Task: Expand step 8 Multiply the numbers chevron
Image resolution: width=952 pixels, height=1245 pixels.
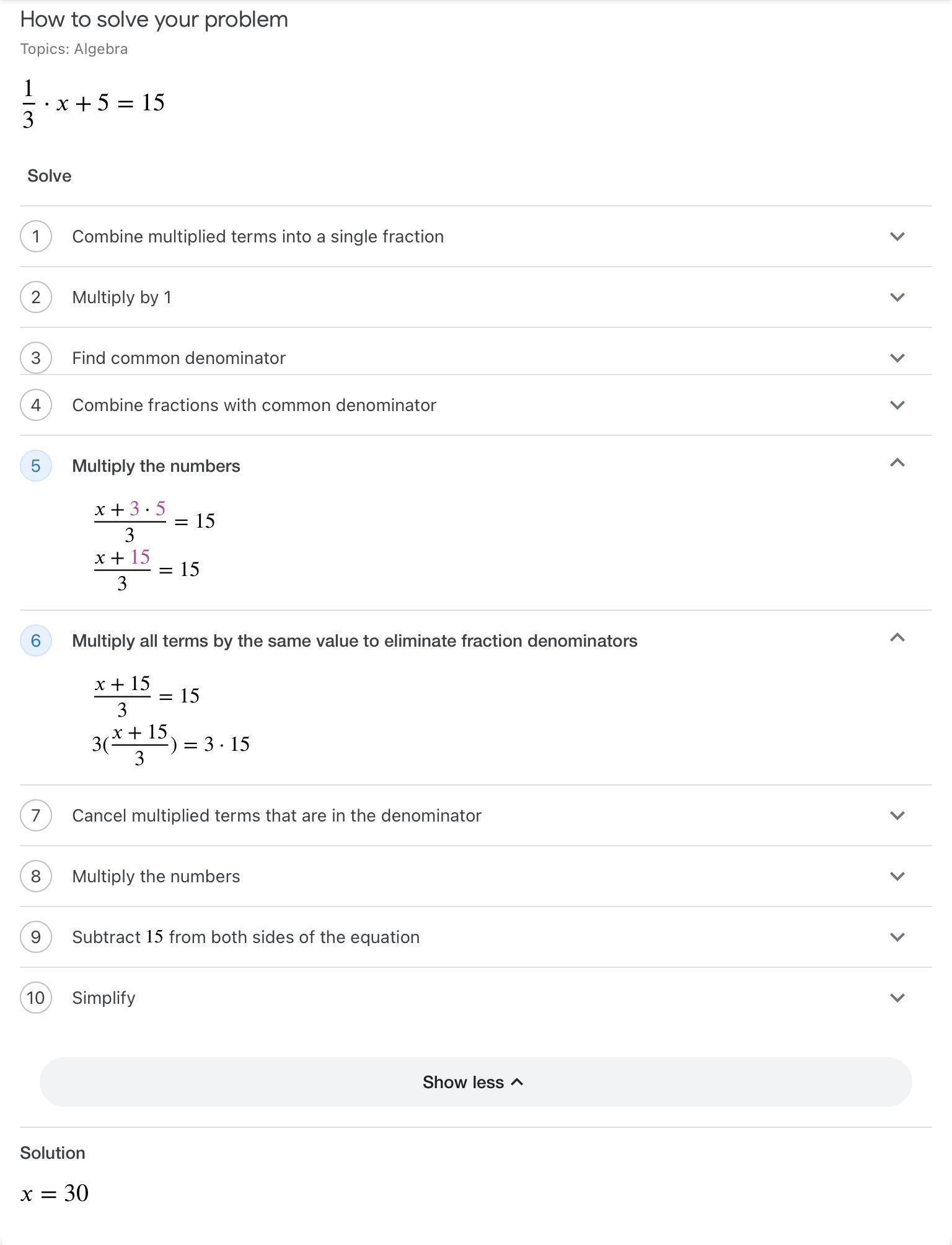Action: coord(897,876)
